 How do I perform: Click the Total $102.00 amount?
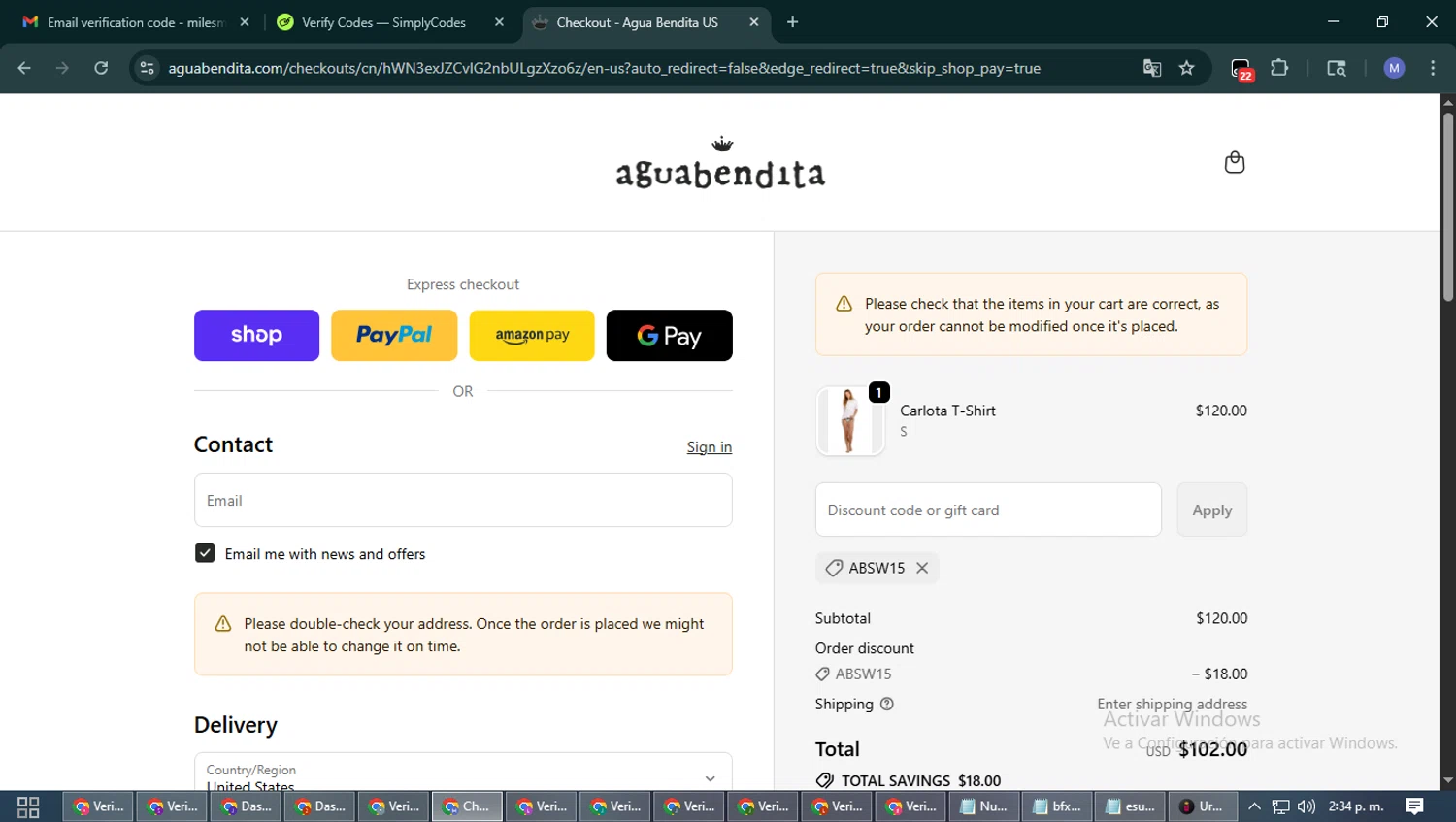(1212, 749)
